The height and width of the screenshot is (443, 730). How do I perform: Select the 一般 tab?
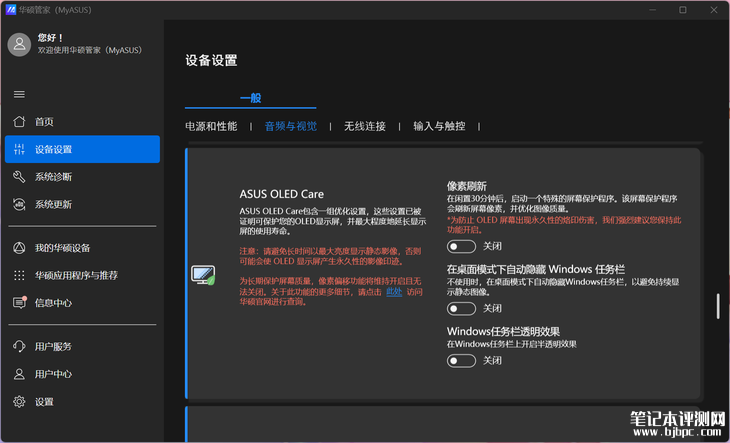pyautogui.click(x=250, y=98)
